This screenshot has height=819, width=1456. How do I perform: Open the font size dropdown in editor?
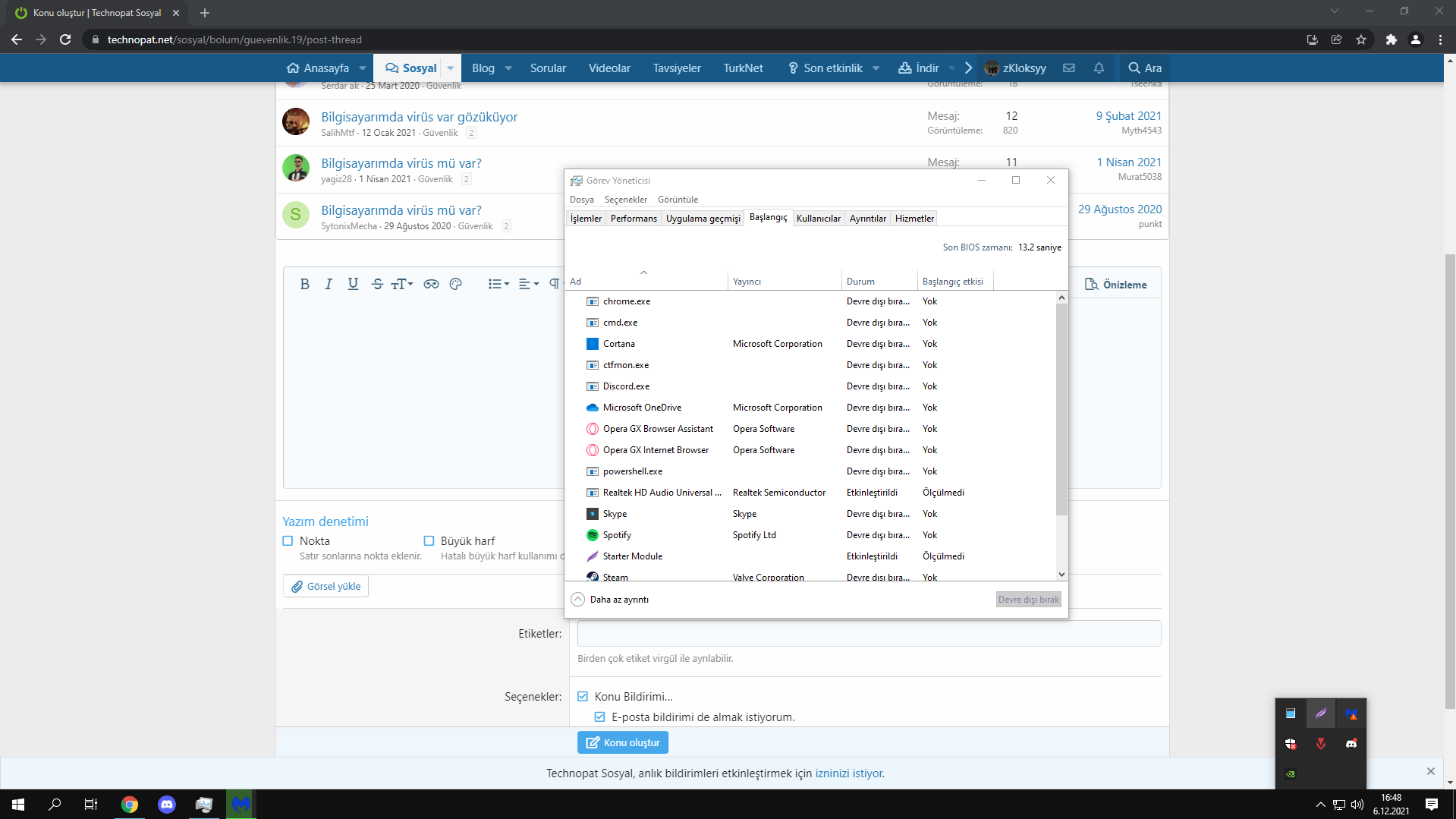[x=402, y=284]
